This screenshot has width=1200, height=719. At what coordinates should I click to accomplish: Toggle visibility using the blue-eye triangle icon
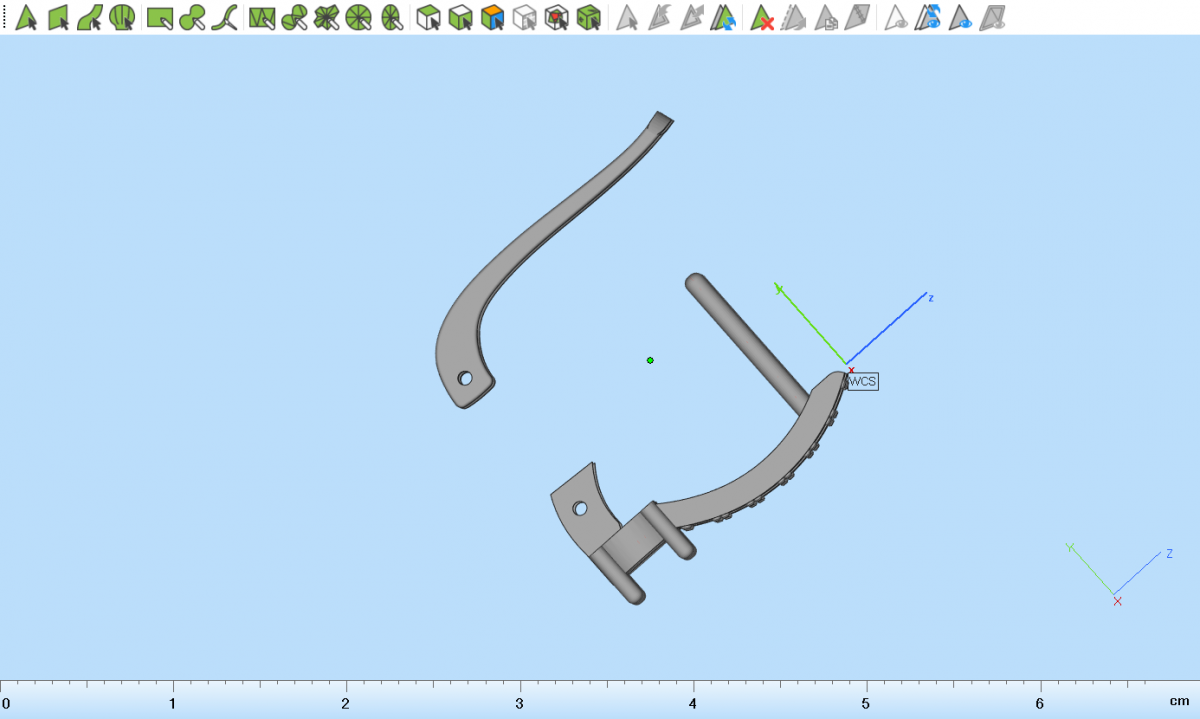tap(961, 17)
